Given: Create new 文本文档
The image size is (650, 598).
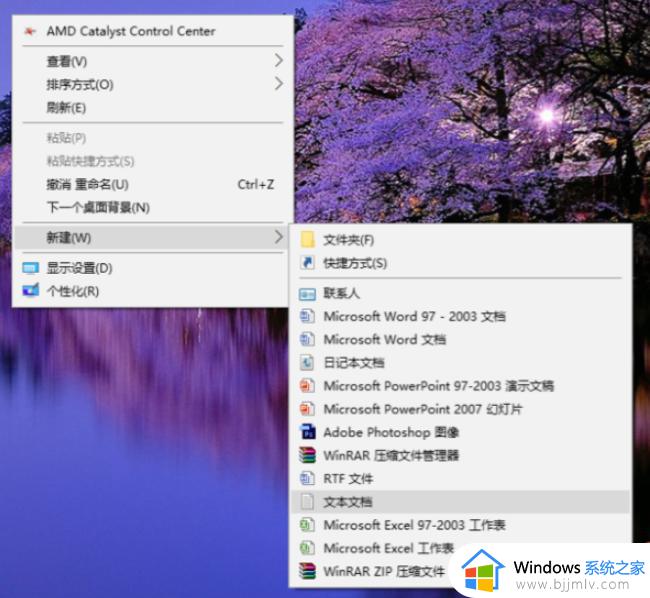Looking at the screenshot, I should pos(461,502).
